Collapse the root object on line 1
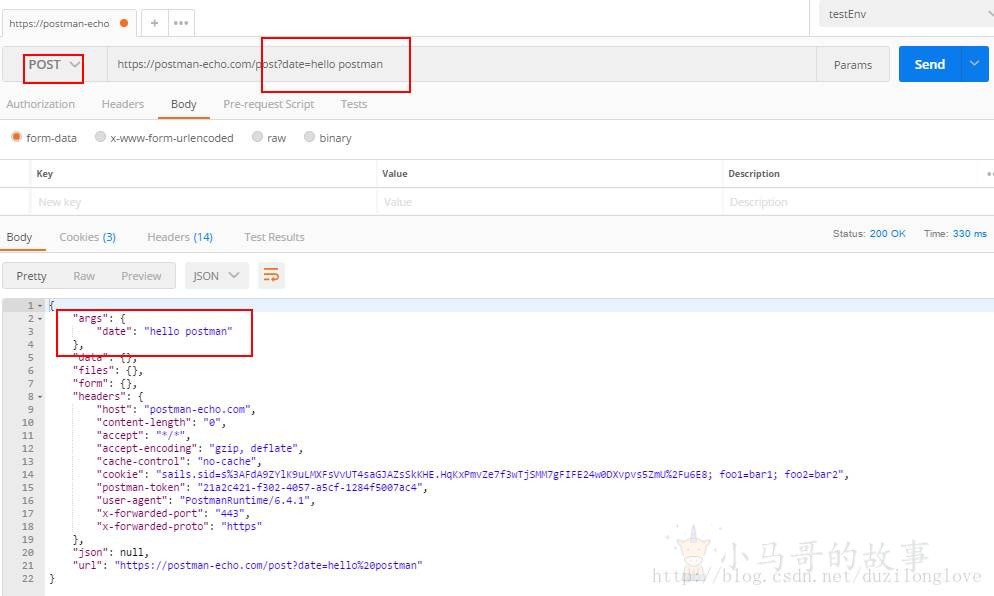The width and height of the screenshot is (994, 596). click(x=40, y=306)
